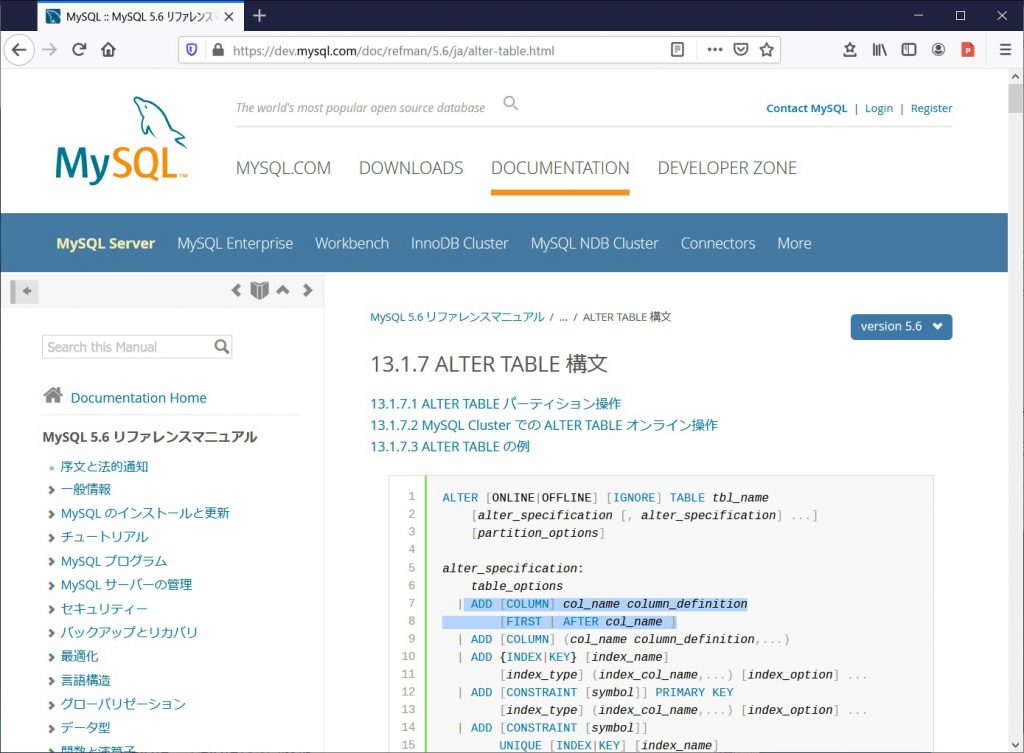Open the DOWNLOADS menu on the MySQL site
1024x753 pixels.
tap(411, 168)
